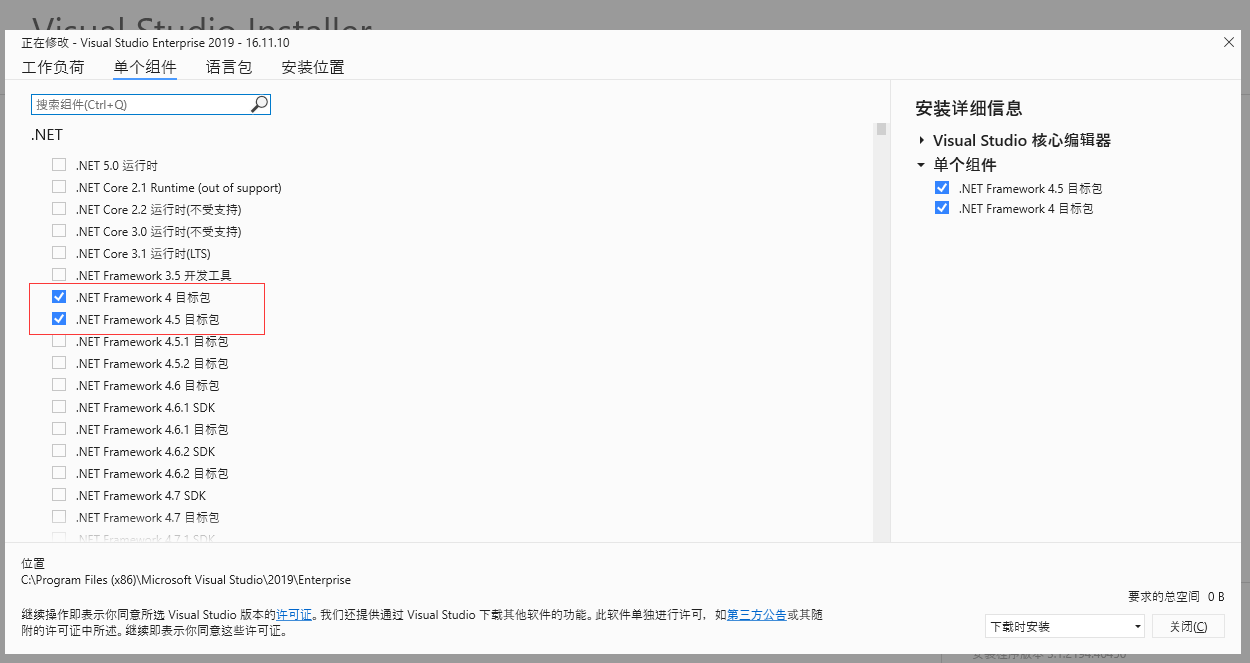Open the 下载时安装 dropdown
The width and height of the screenshot is (1250, 663).
click(1065, 626)
